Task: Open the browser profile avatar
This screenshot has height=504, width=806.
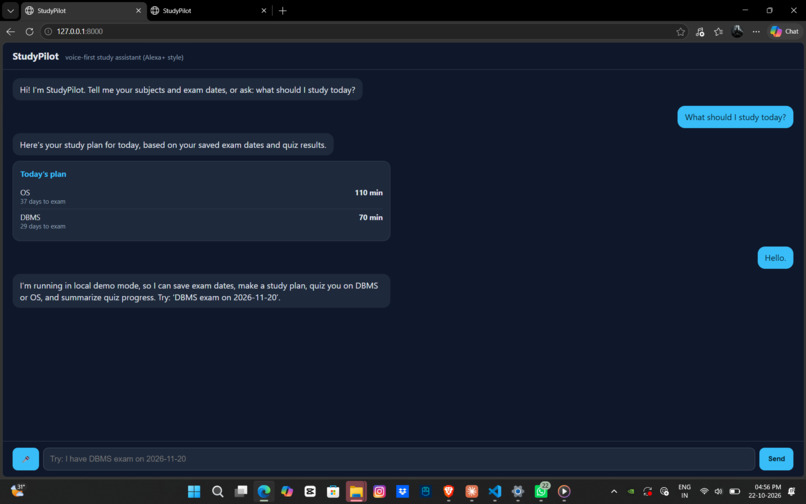Action: click(737, 31)
